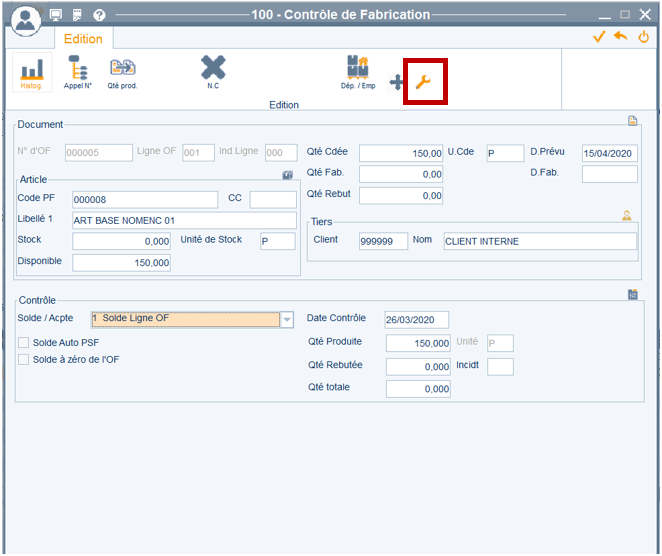This screenshot has height=556, width=662.
Task: Click the Qté Cdée field
Action: point(401,153)
